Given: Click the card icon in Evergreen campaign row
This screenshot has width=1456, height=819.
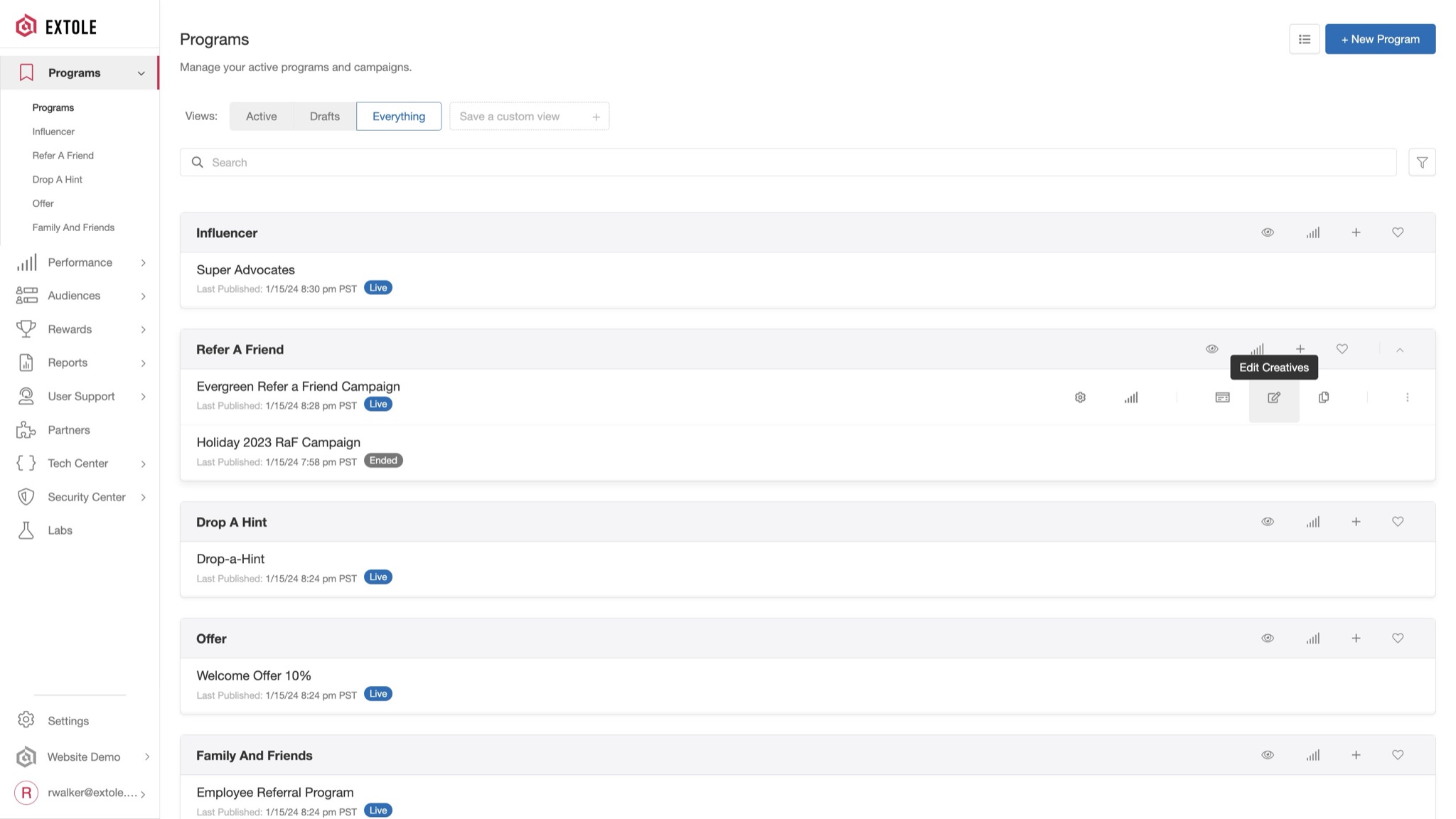Looking at the screenshot, I should pos(1222,397).
